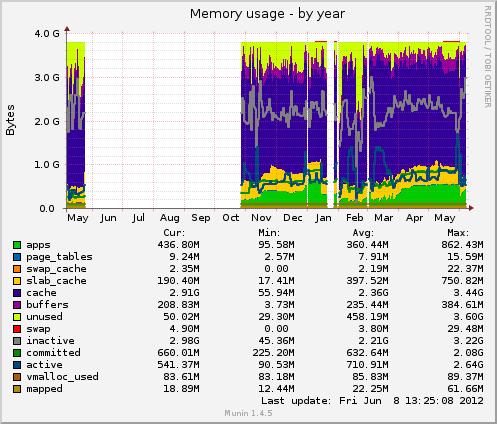Click the unused max value 3.60G
This screenshot has width=497, height=424.
pyautogui.click(x=468, y=317)
